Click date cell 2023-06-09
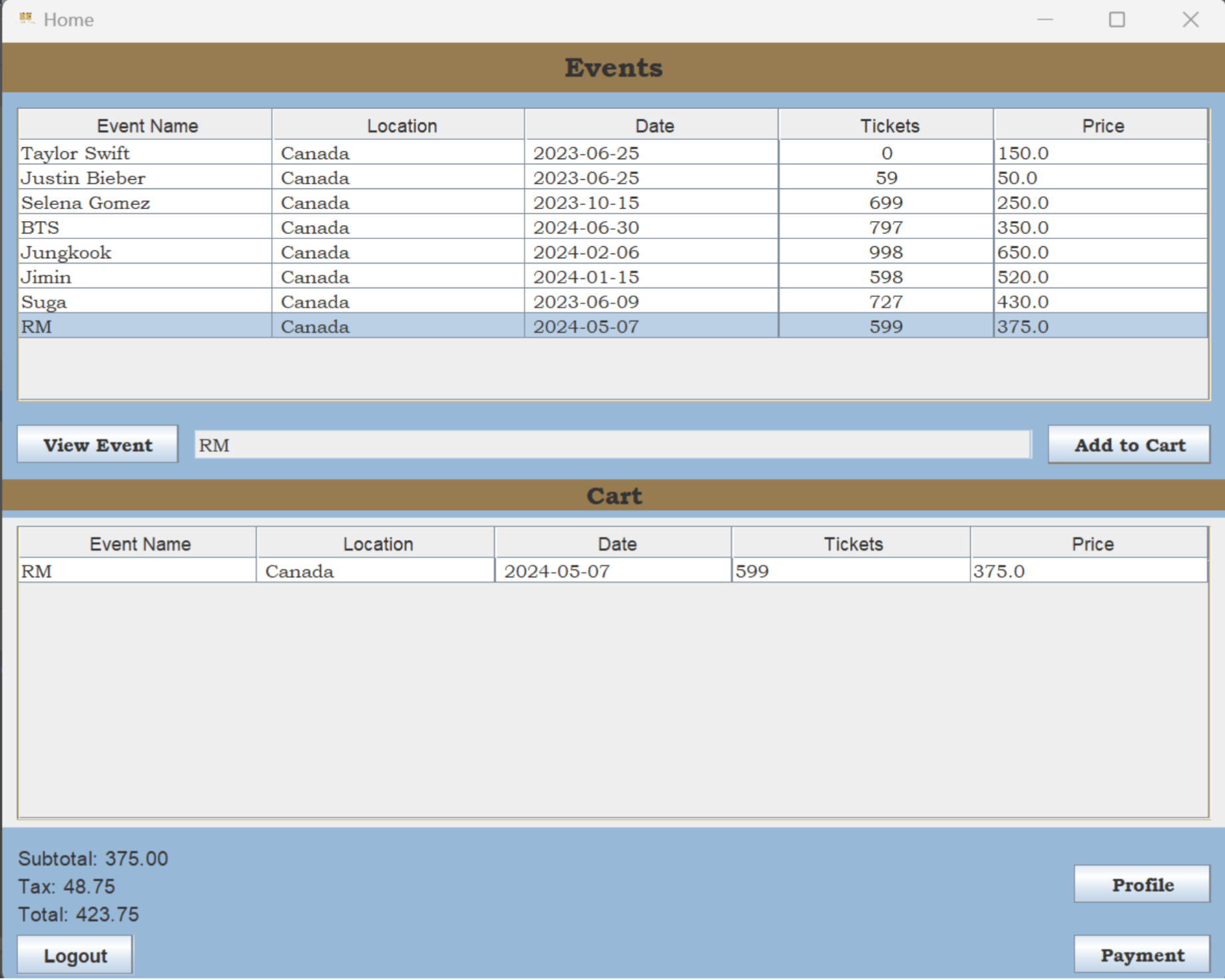 (652, 301)
